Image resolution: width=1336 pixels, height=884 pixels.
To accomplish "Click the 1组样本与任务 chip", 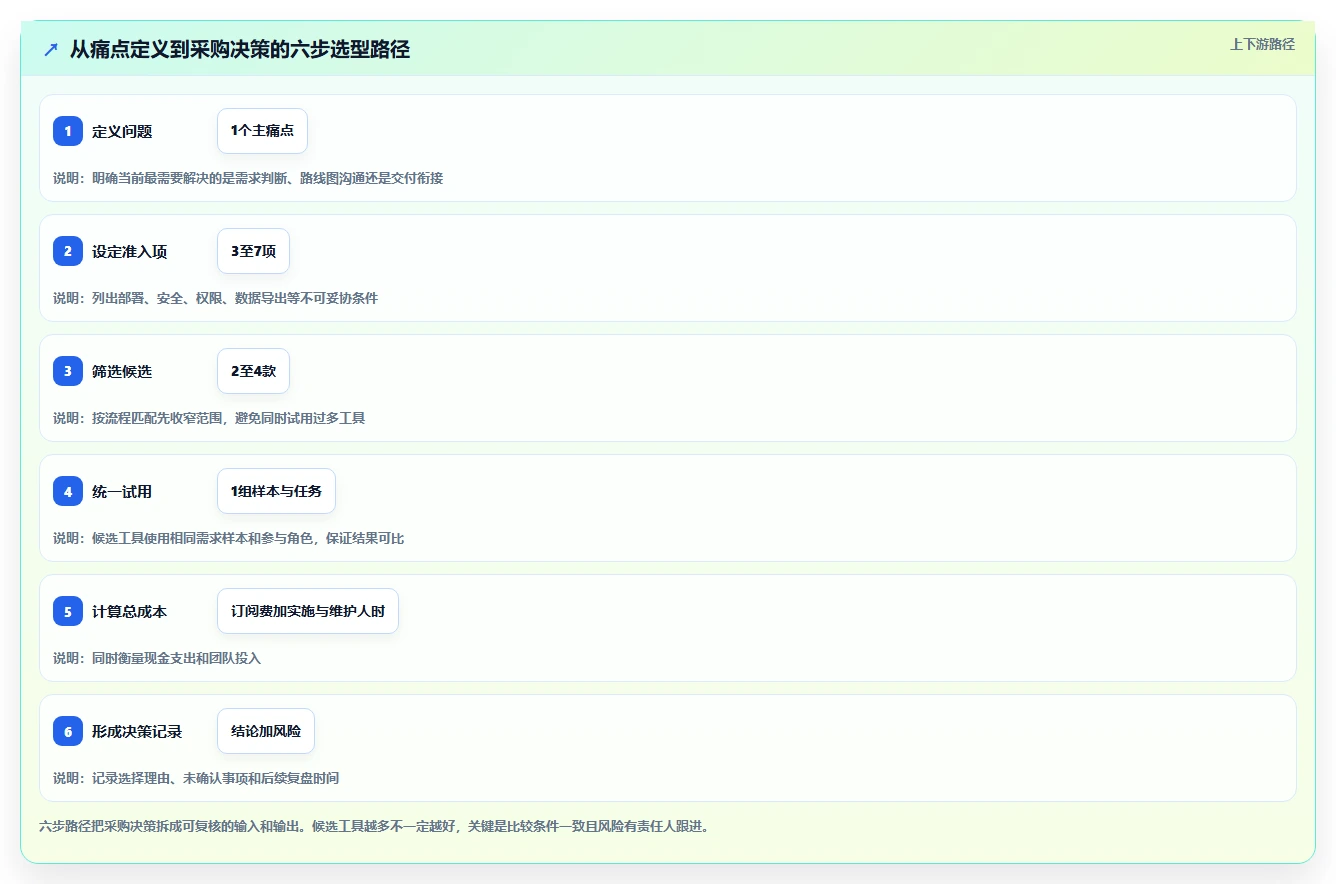I will tap(276, 491).
